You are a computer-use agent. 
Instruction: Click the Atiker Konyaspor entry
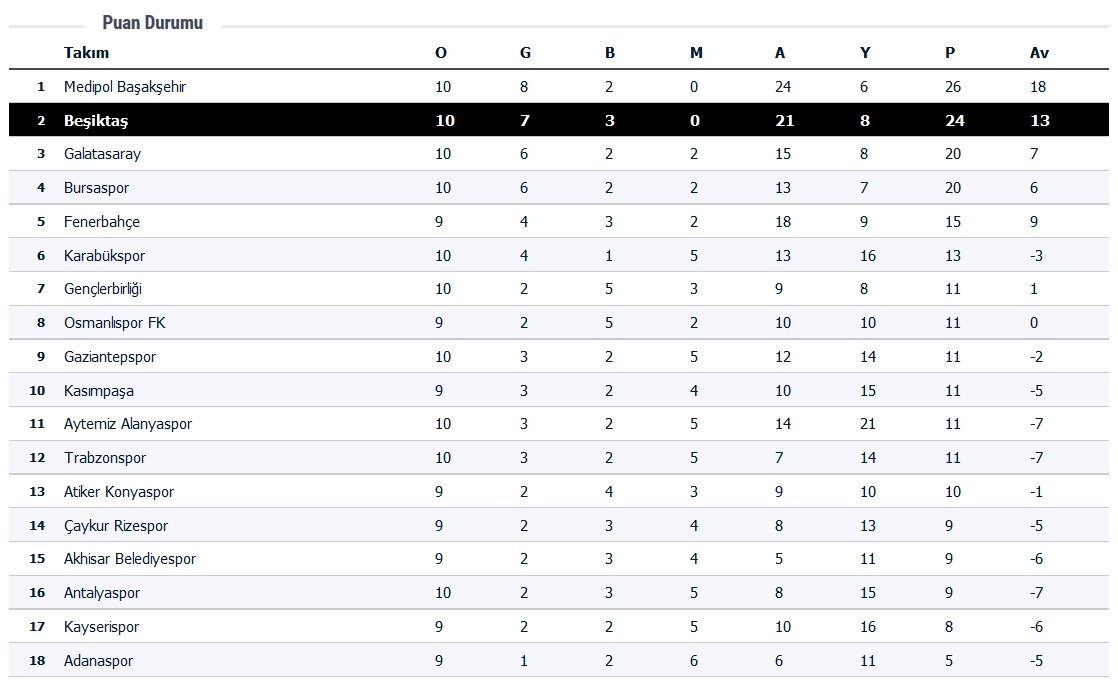coord(119,492)
